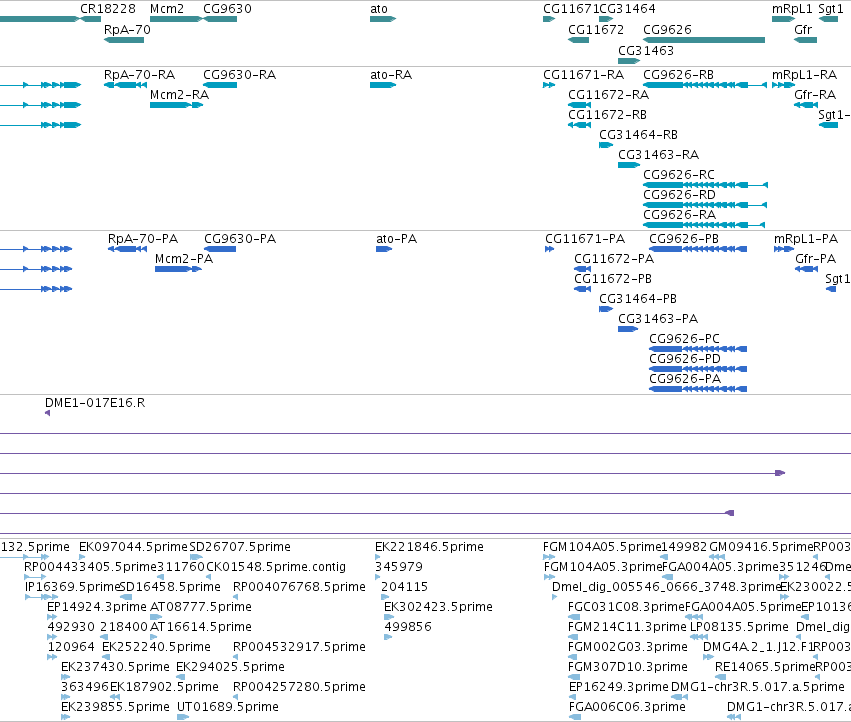Open the CG31464-PB protein label
Viewport: 851px width, 722px height.
638,299
